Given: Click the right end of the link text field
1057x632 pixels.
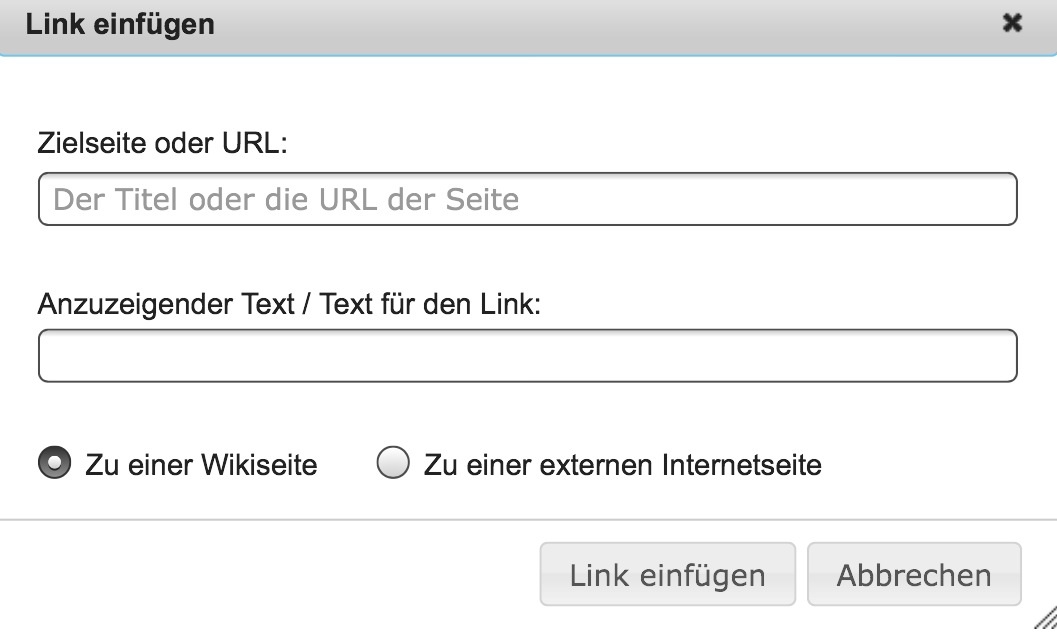Looking at the screenshot, I should [990, 356].
